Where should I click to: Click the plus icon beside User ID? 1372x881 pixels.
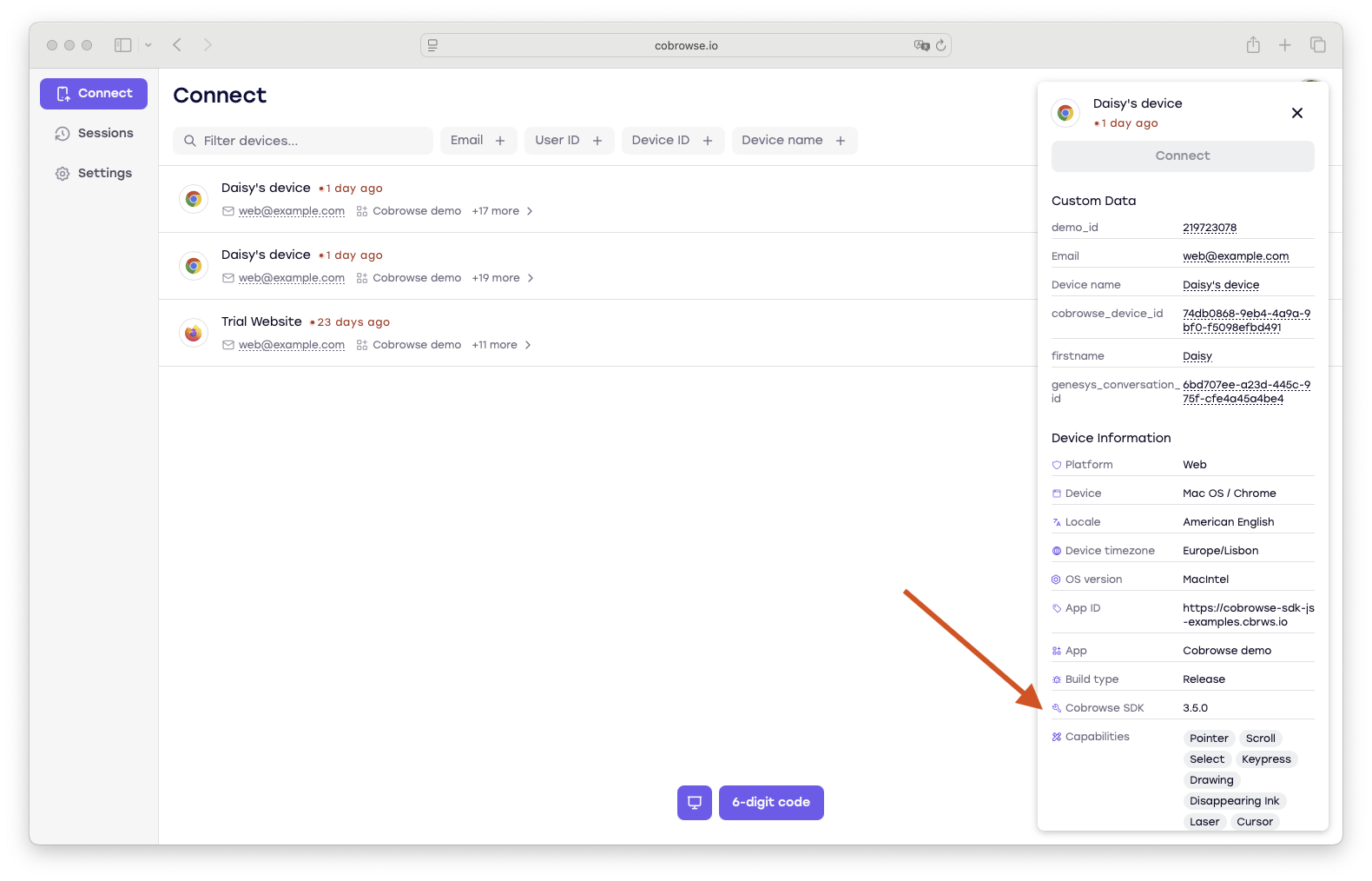pyautogui.click(x=597, y=141)
